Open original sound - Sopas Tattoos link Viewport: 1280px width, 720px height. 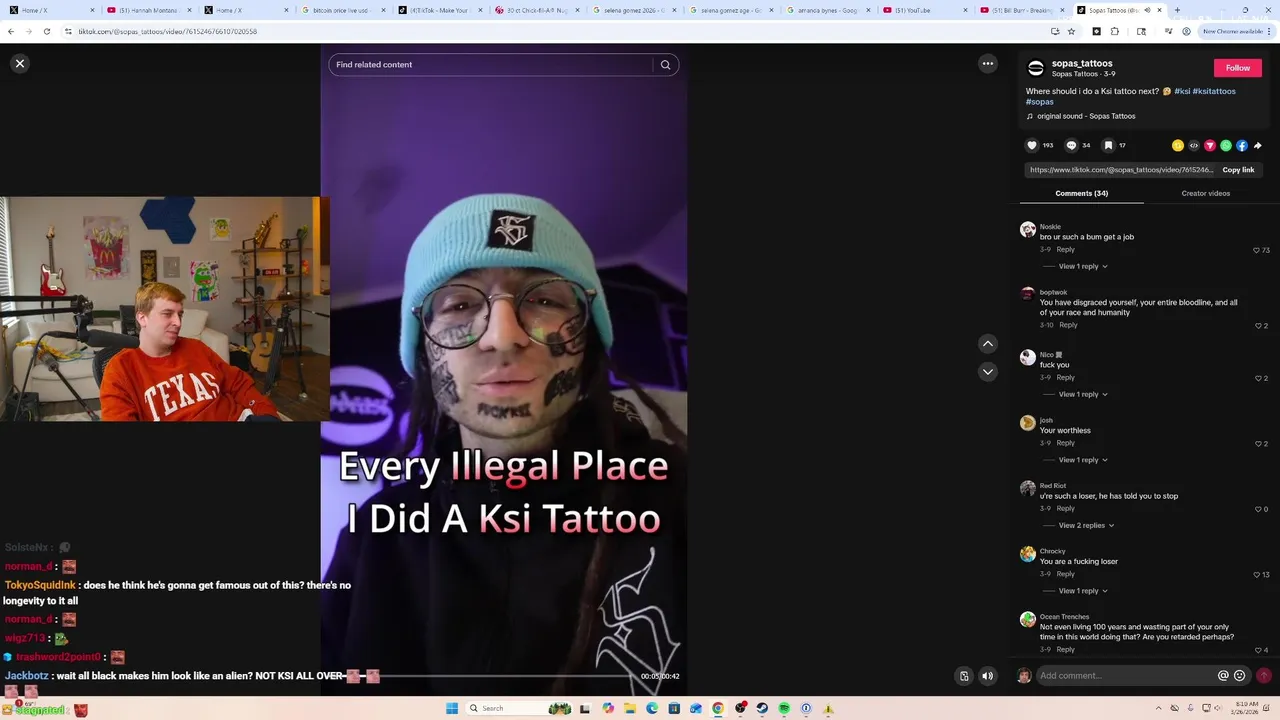point(1086,116)
